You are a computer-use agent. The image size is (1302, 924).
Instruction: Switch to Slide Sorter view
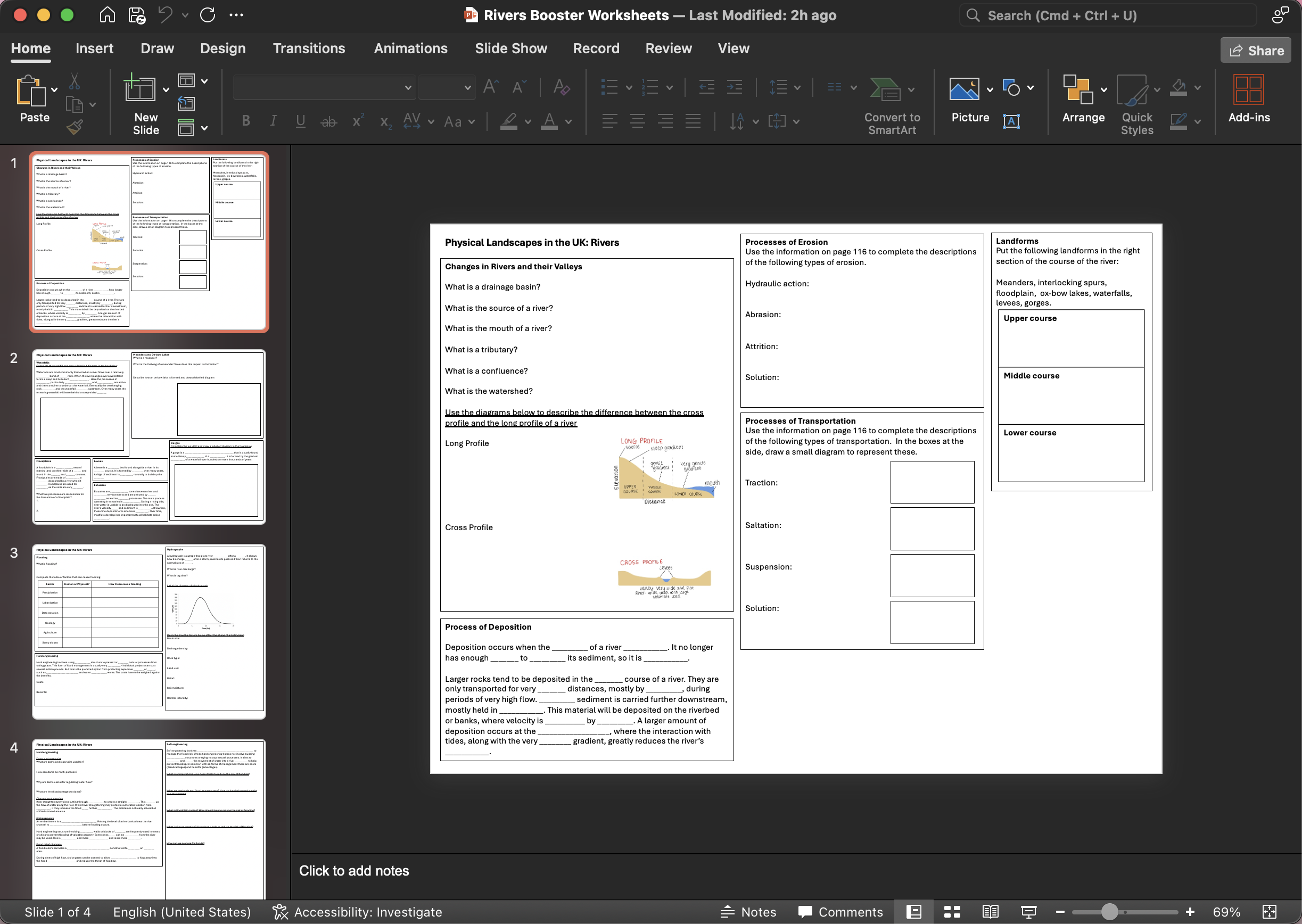pyautogui.click(x=952, y=911)
